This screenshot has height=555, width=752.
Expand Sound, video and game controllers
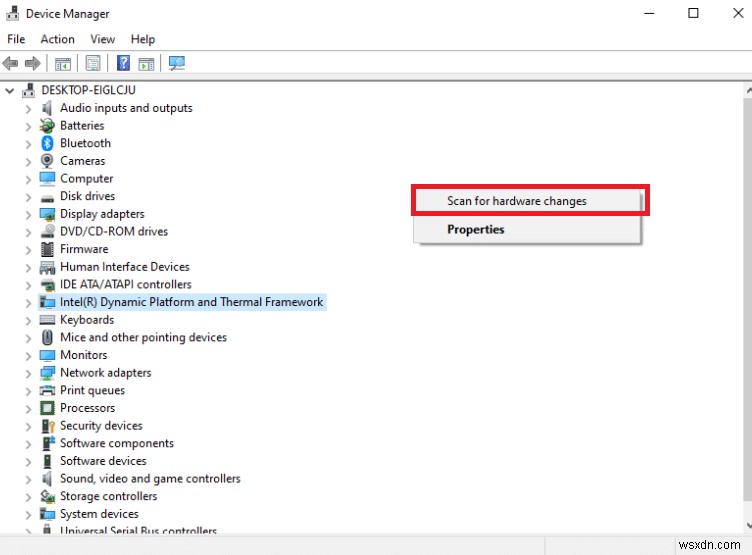tap(28, 479)
